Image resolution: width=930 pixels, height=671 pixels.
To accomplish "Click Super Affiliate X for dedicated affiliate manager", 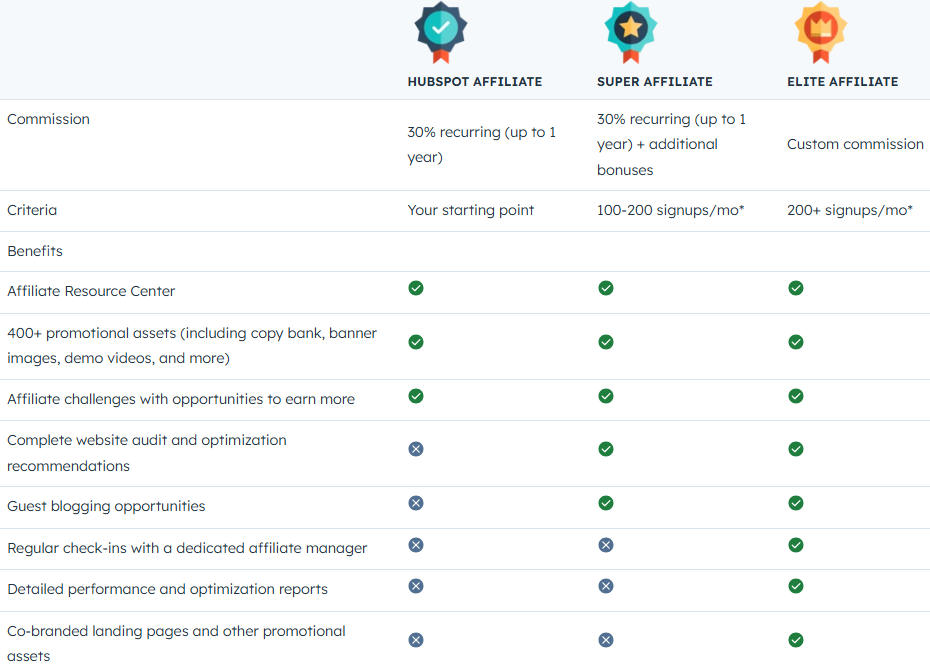I will tap(606, 545).
